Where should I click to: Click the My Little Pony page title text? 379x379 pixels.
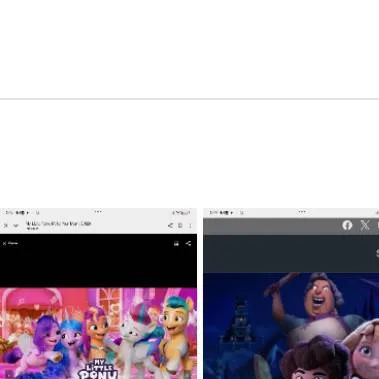(x=58, y=224)
